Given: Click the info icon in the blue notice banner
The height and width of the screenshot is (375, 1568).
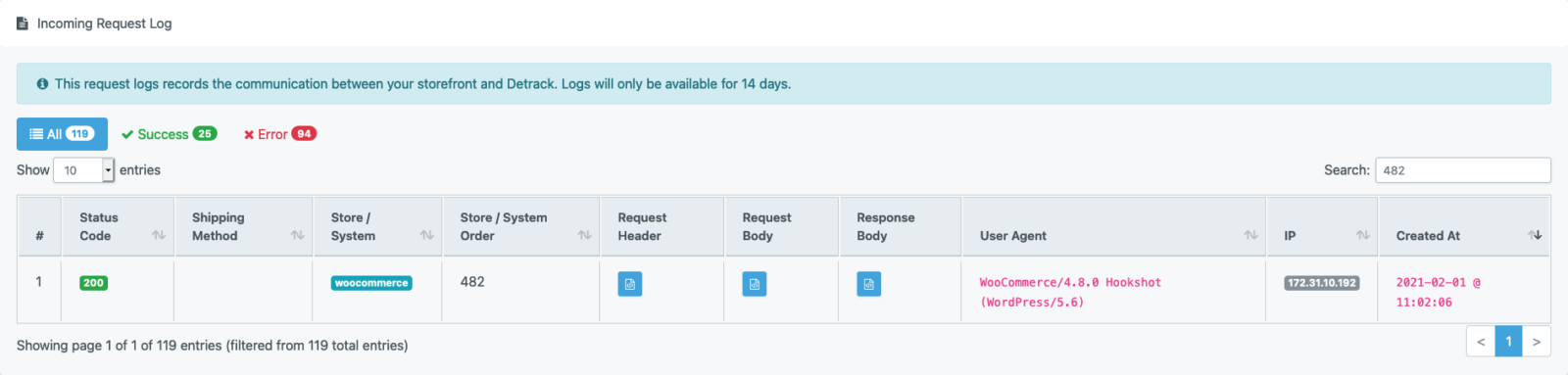Looking at the screenshot, I should click(42, 84).
